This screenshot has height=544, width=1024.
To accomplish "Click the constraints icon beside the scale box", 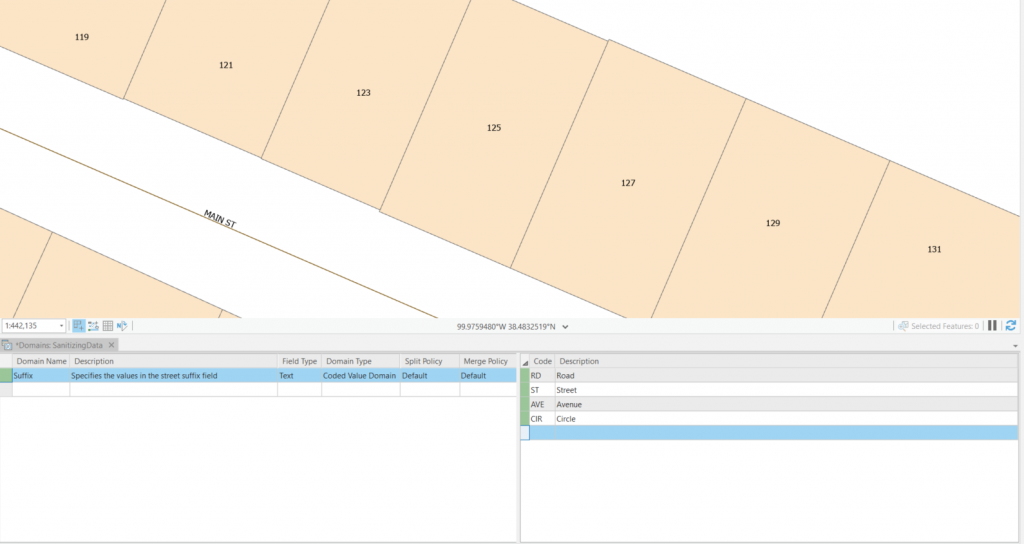I will tap(93, 326).
